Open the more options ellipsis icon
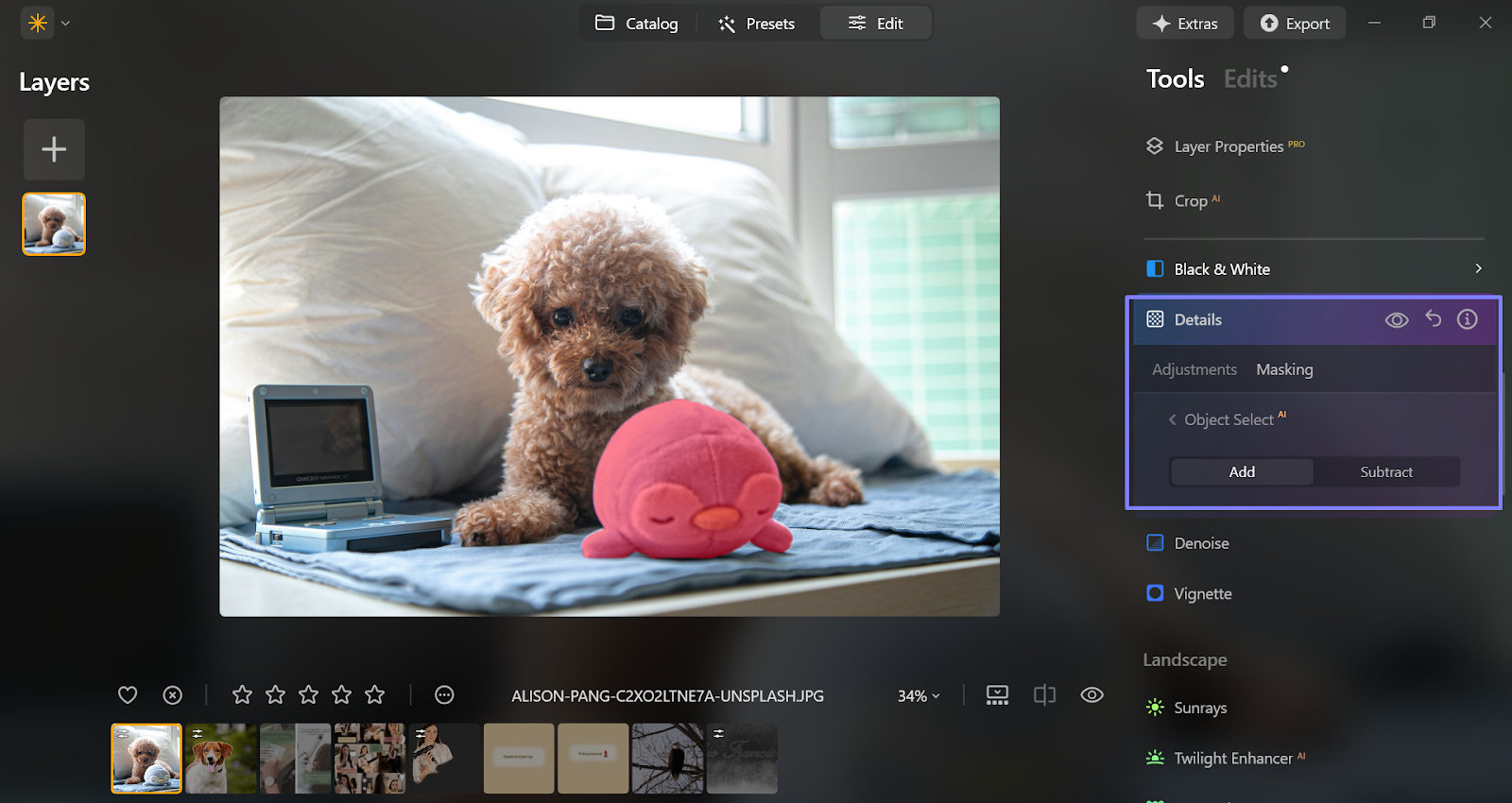Image resolution: width=1512 pixels, height=803 pixels. coord(444,695)
